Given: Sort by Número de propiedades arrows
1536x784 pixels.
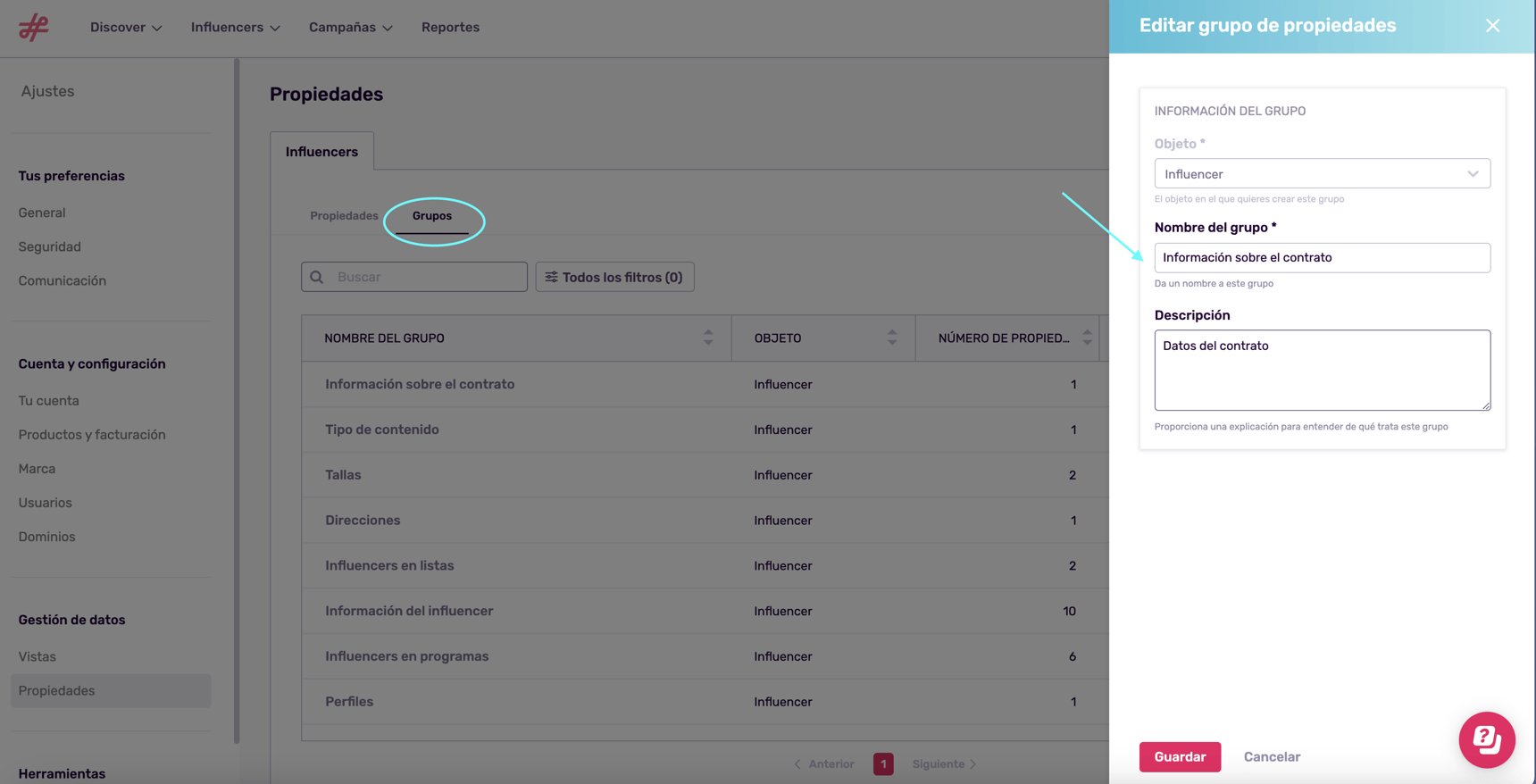Looking at the screenshot, I should (x=1087, y=338).
